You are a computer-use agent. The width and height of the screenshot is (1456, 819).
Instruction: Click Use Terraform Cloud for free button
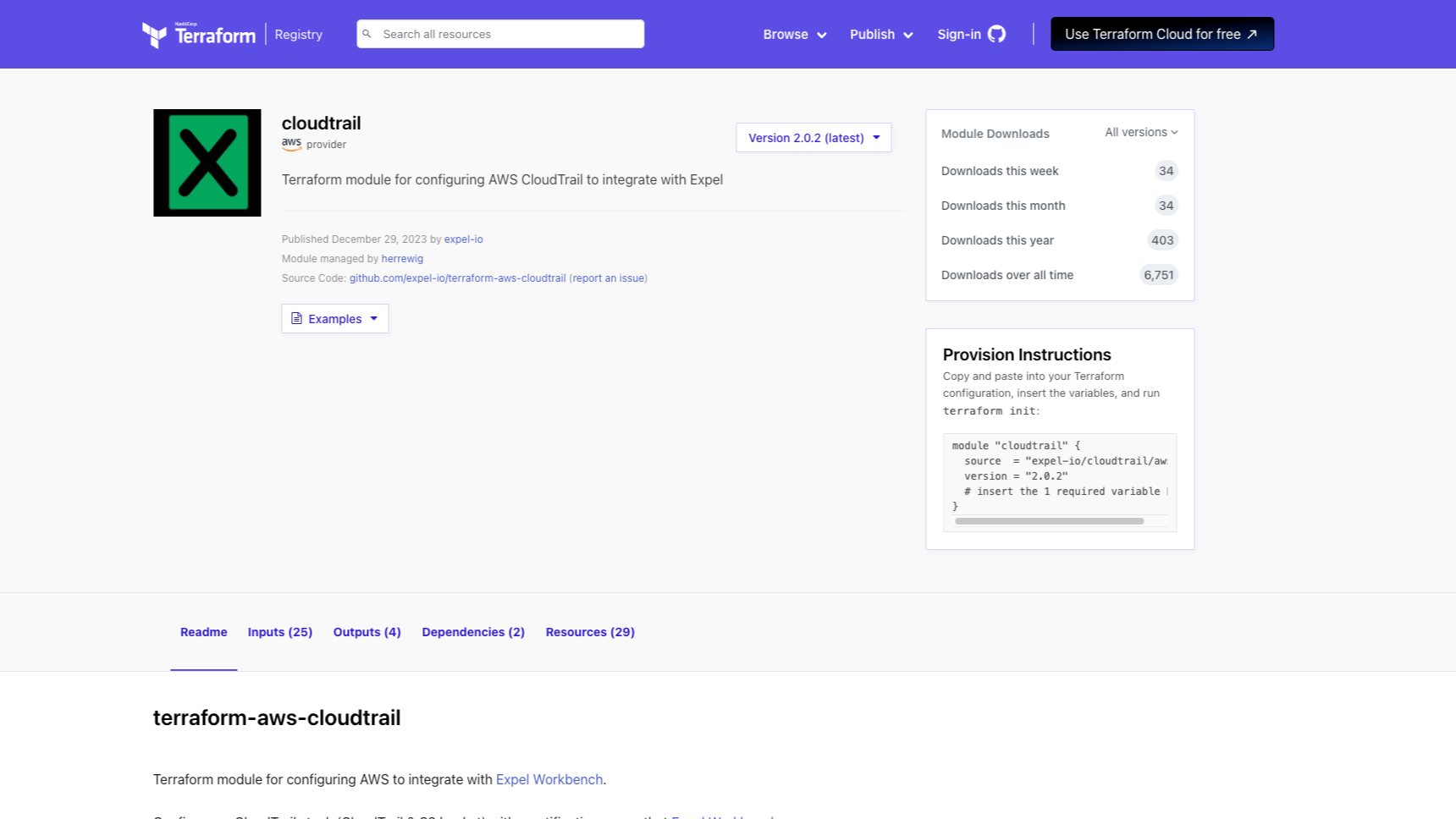pos(1162,34)
